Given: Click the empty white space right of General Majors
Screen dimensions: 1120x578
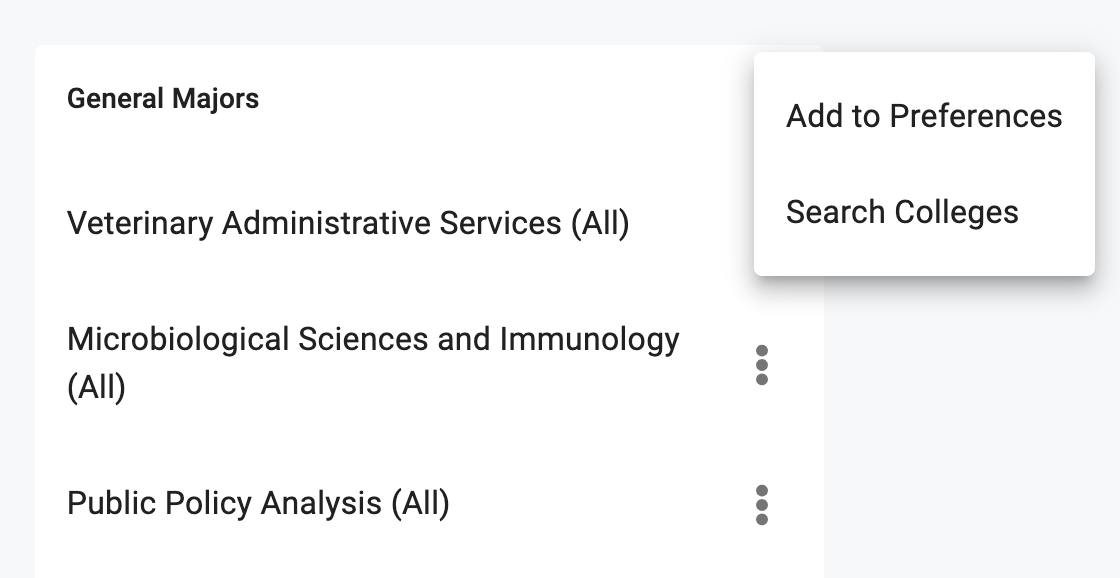Looking at the screenshot, I should tap(500, 99).
